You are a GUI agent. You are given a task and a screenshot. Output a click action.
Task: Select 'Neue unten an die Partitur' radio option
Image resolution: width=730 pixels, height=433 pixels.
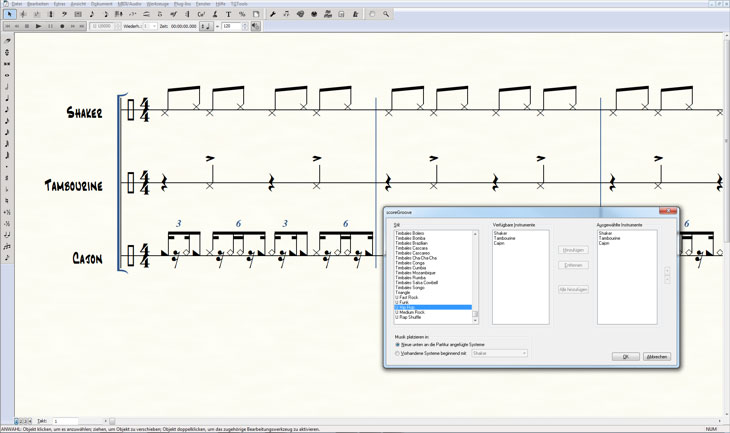click(x=398, y=344)
